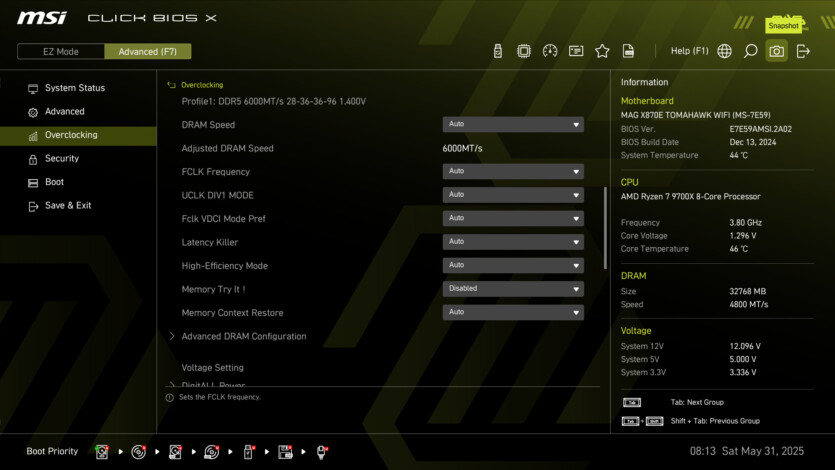Open the Latency Killer dropdown
The image size is (835, 470).
(x=513, y=242)
